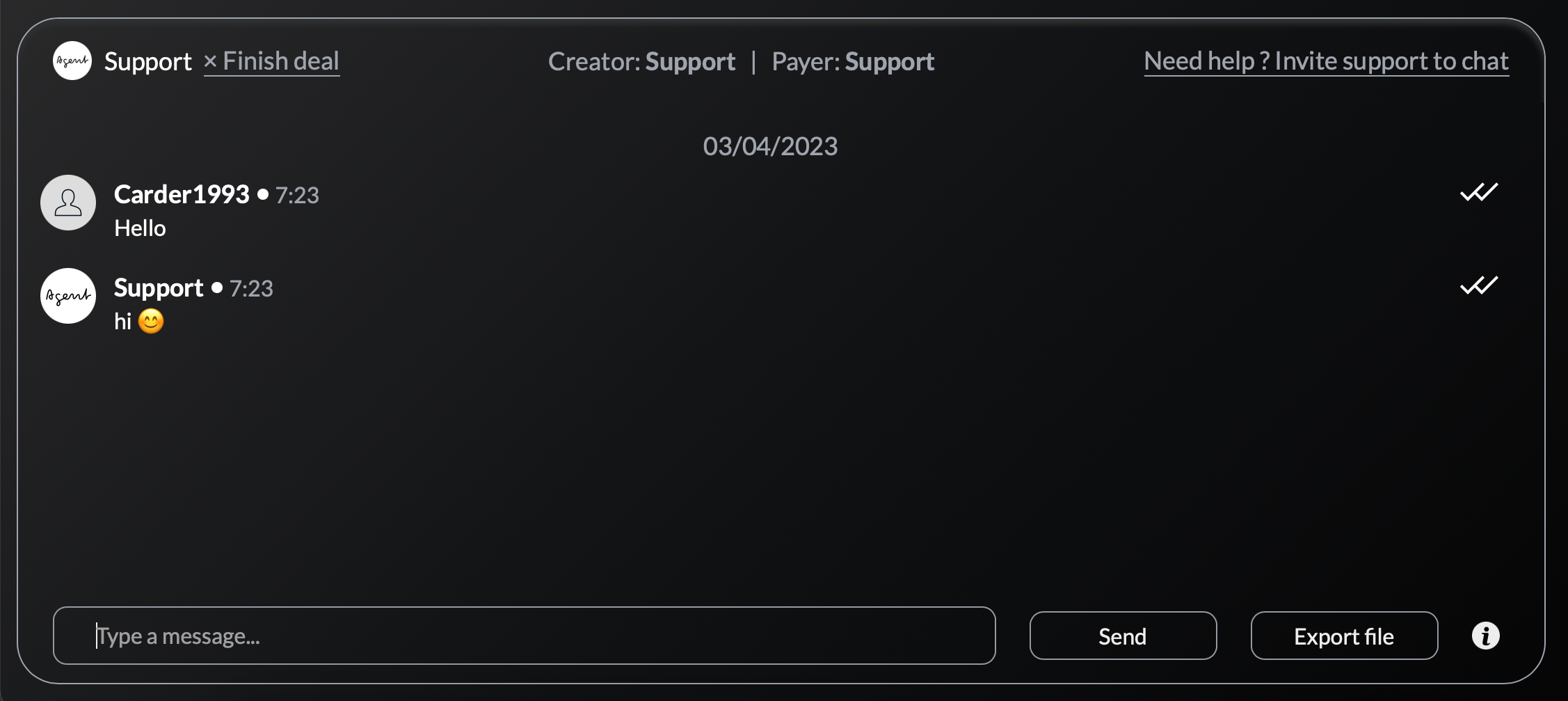Send the message with Send button
This screenshot has height=701, width=1568.
coord(1123,636)
